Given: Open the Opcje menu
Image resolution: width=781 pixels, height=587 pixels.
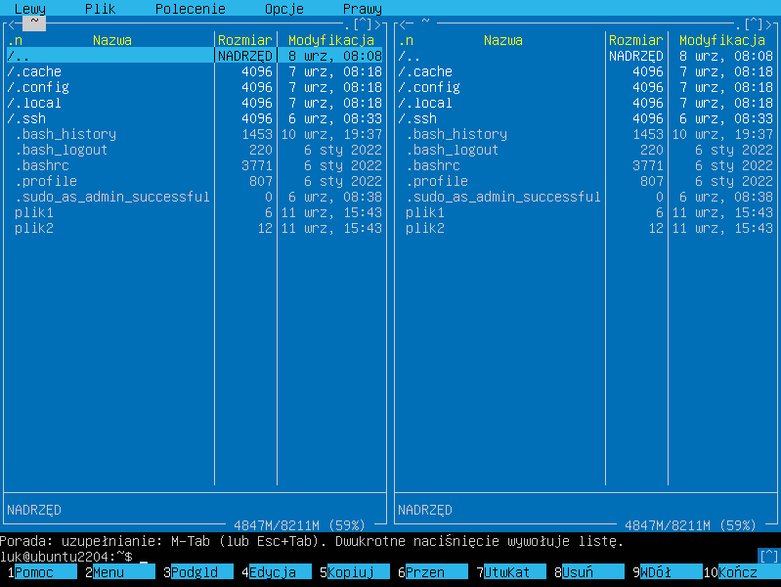Looking at the screenshot, I should tap(284, 8).
